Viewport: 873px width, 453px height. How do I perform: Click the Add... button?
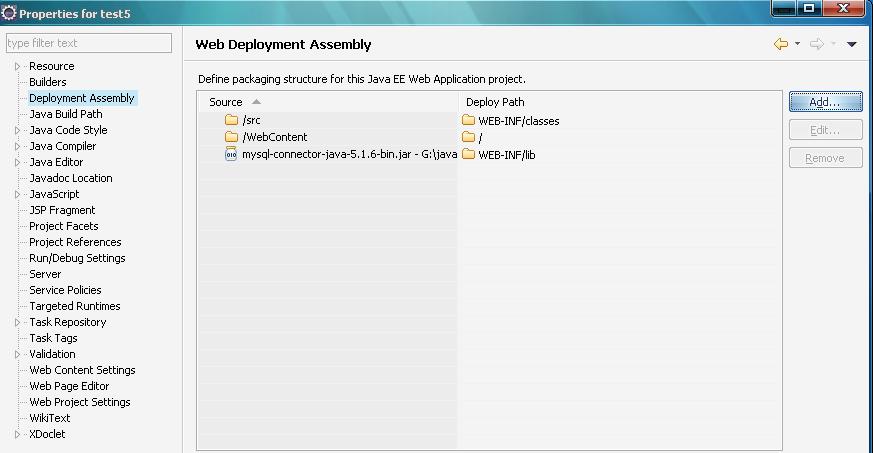tap(826, 102)
